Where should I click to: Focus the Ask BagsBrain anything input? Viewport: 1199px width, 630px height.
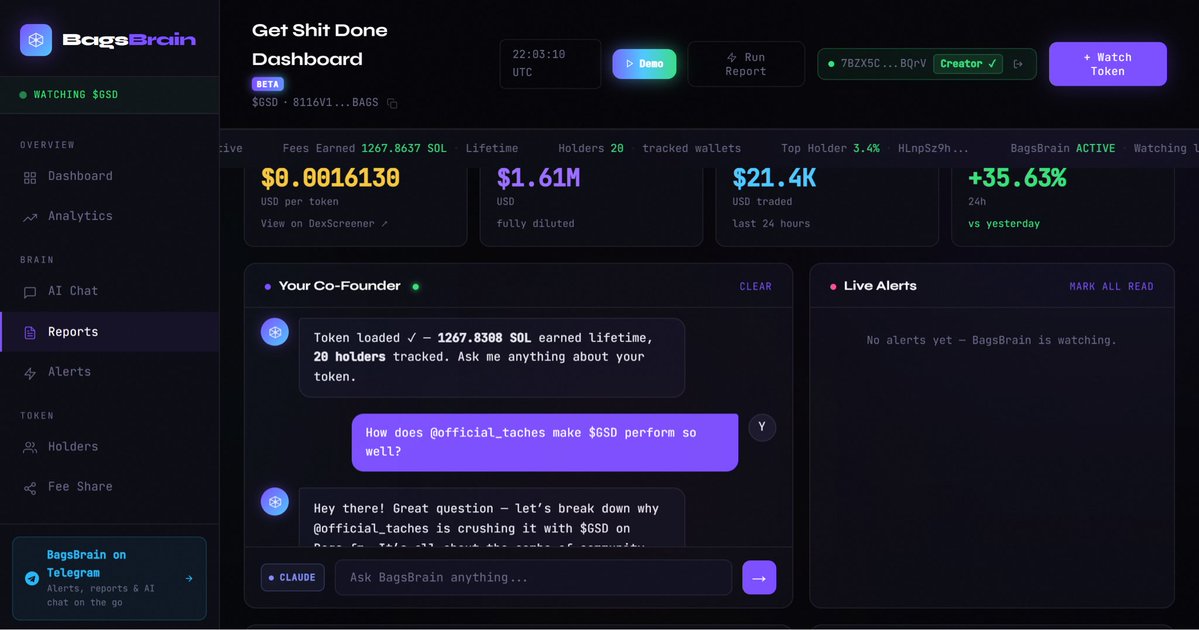point(534,578)
